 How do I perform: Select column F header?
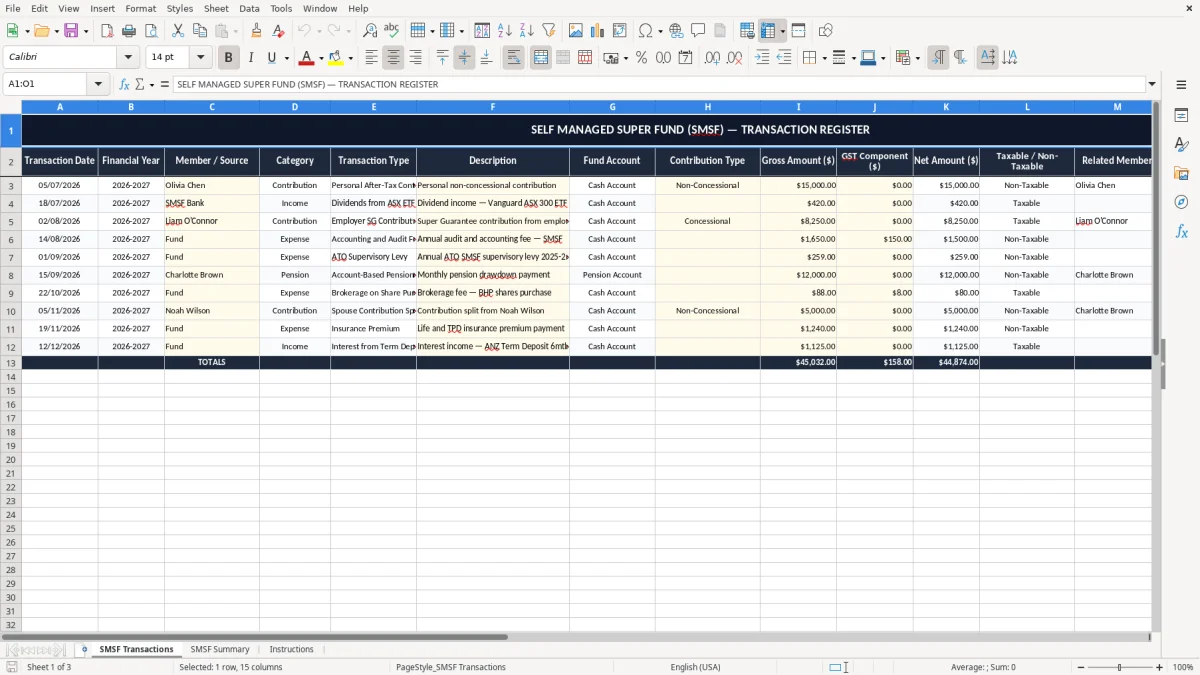tap(493, 106)
